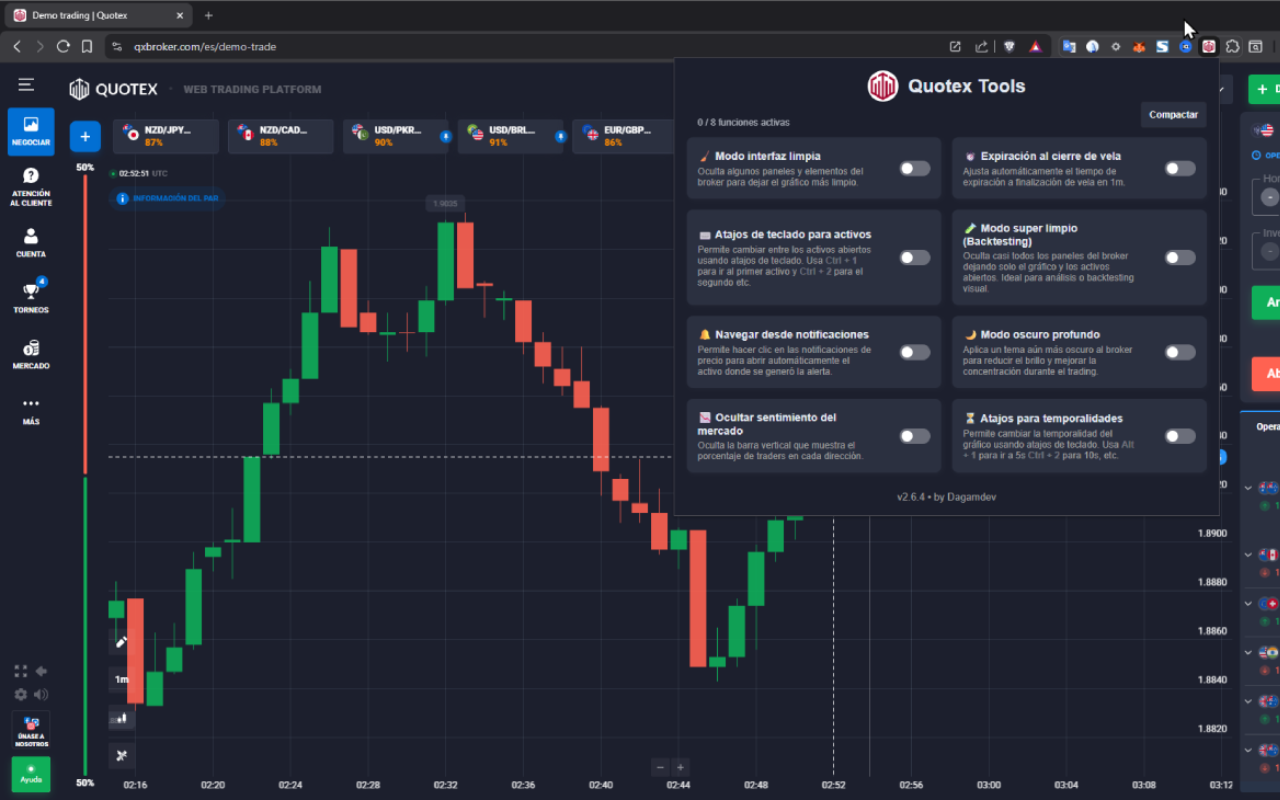This screenshot has width=1280, height=800.
Task: Enable Modo interfaz limpia
Action: 914,168
